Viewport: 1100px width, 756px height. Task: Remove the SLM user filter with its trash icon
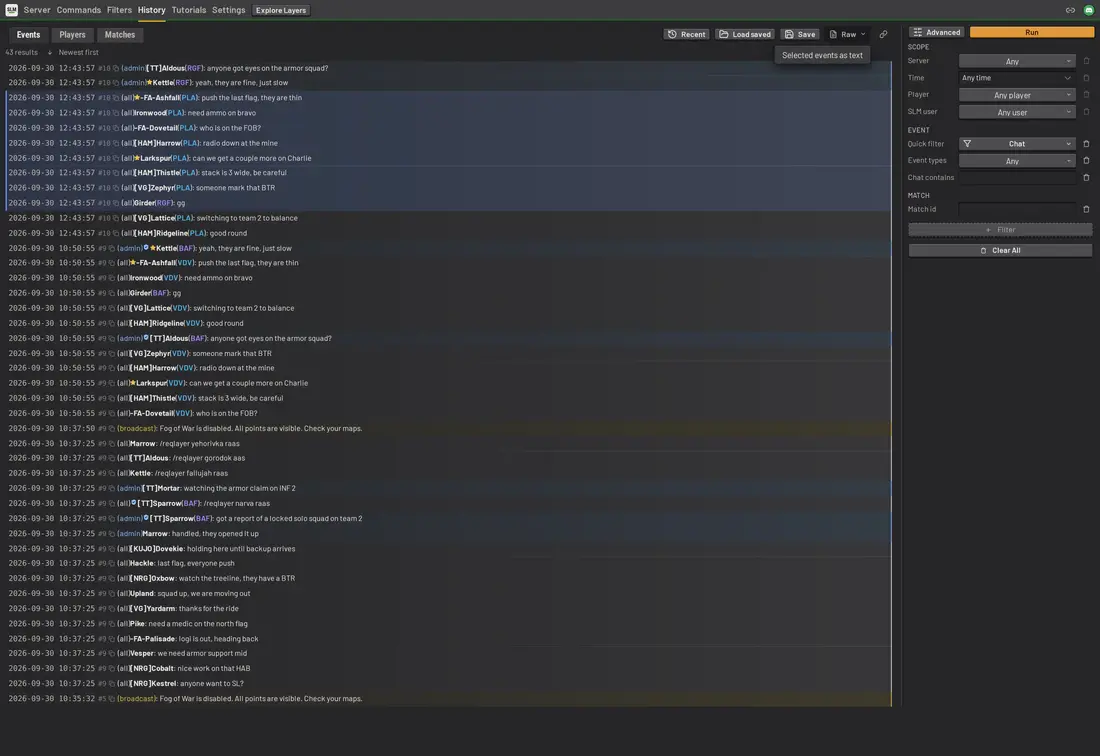tap(1086, 112)
